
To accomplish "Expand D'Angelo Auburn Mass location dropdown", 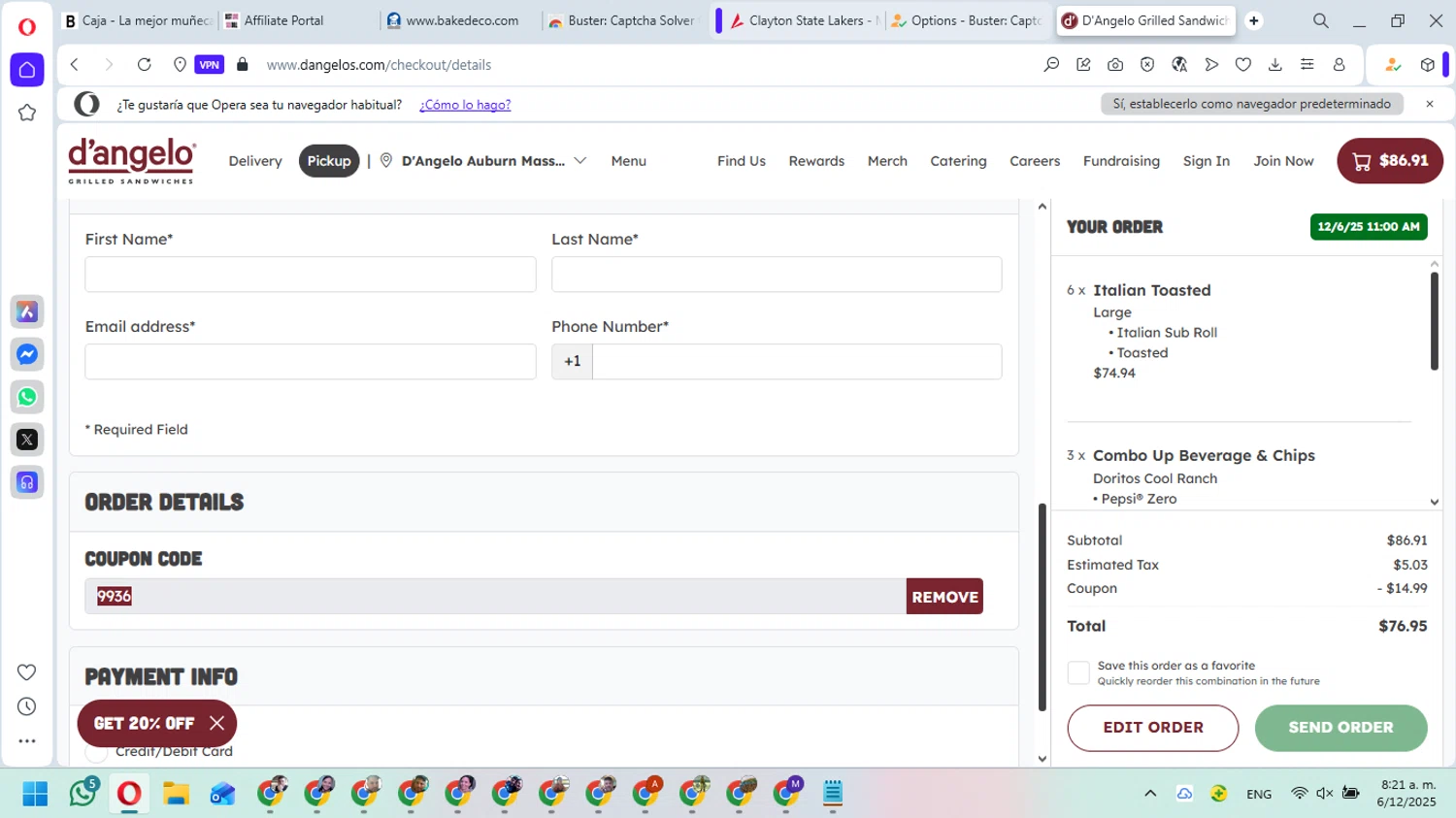I will [483, 161].
